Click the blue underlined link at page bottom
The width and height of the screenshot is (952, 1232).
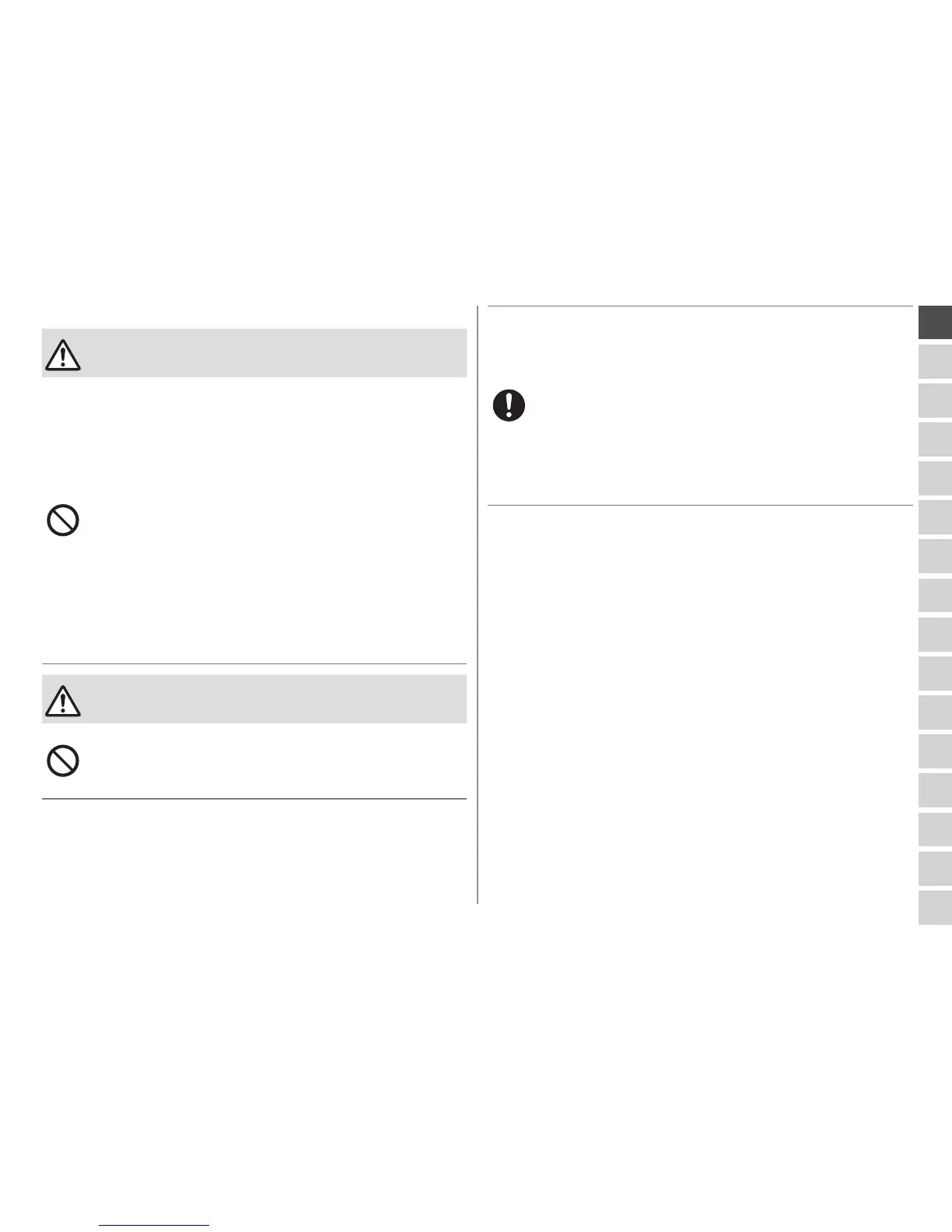pos(155,1224)
